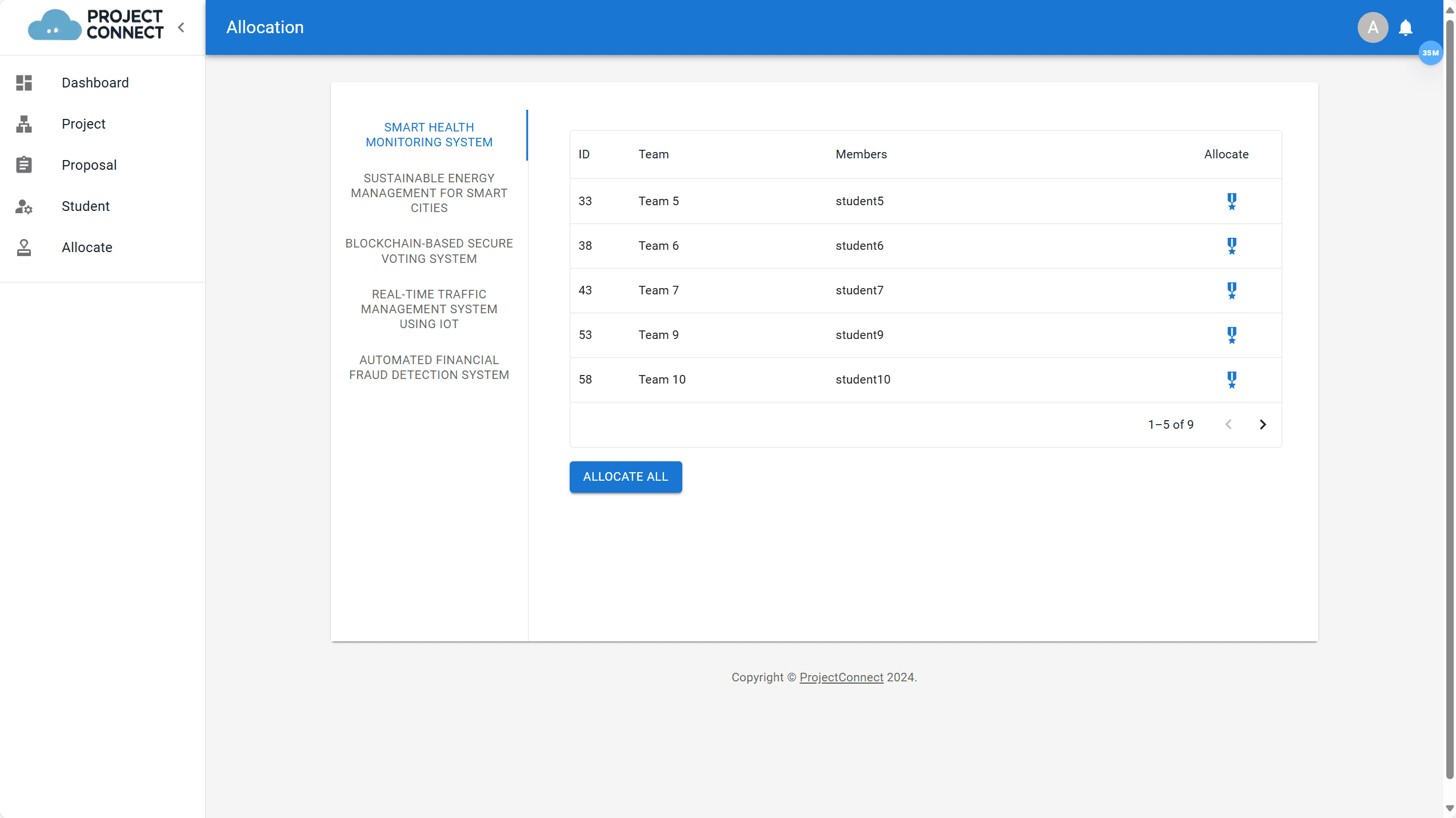The width and height of the screenshot is (1456, 818).
Task: Click the Student icon in the sidebar
Action: coord(24,206)
